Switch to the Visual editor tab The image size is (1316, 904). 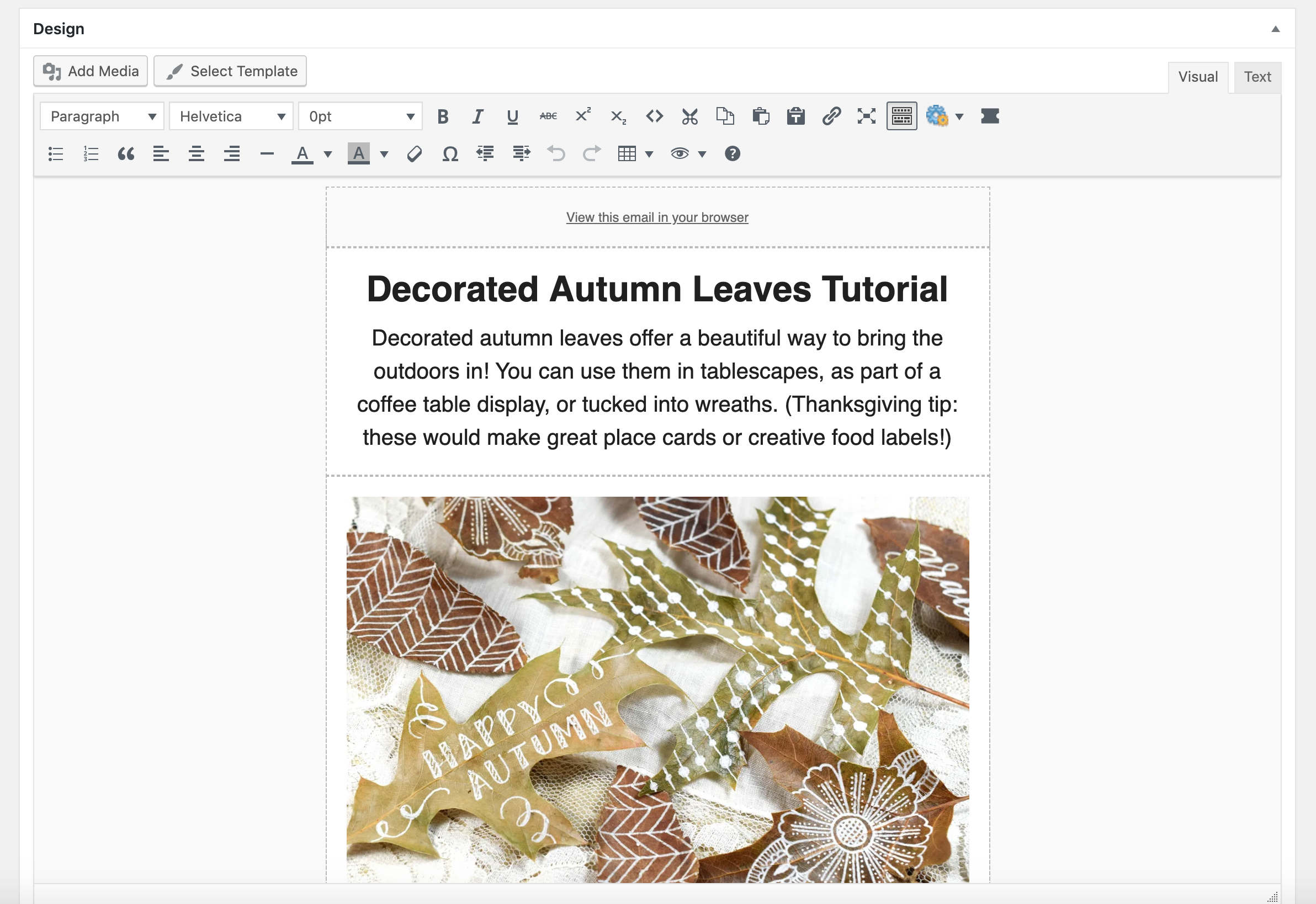point(1198,77)
